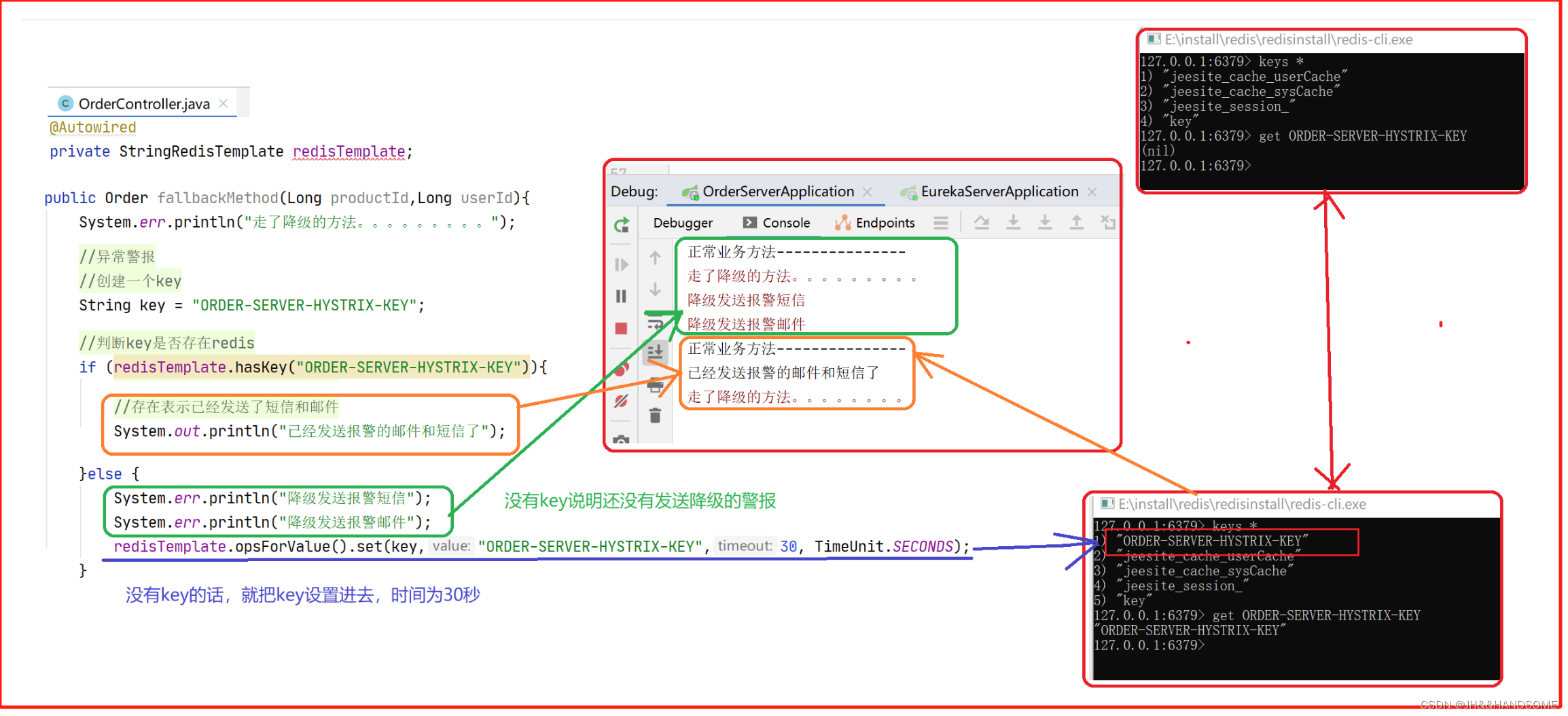Click the highlighted redisTemplate.hasKey call
The height and width of the screenshot is (716, 1568).
coord(321,368)
